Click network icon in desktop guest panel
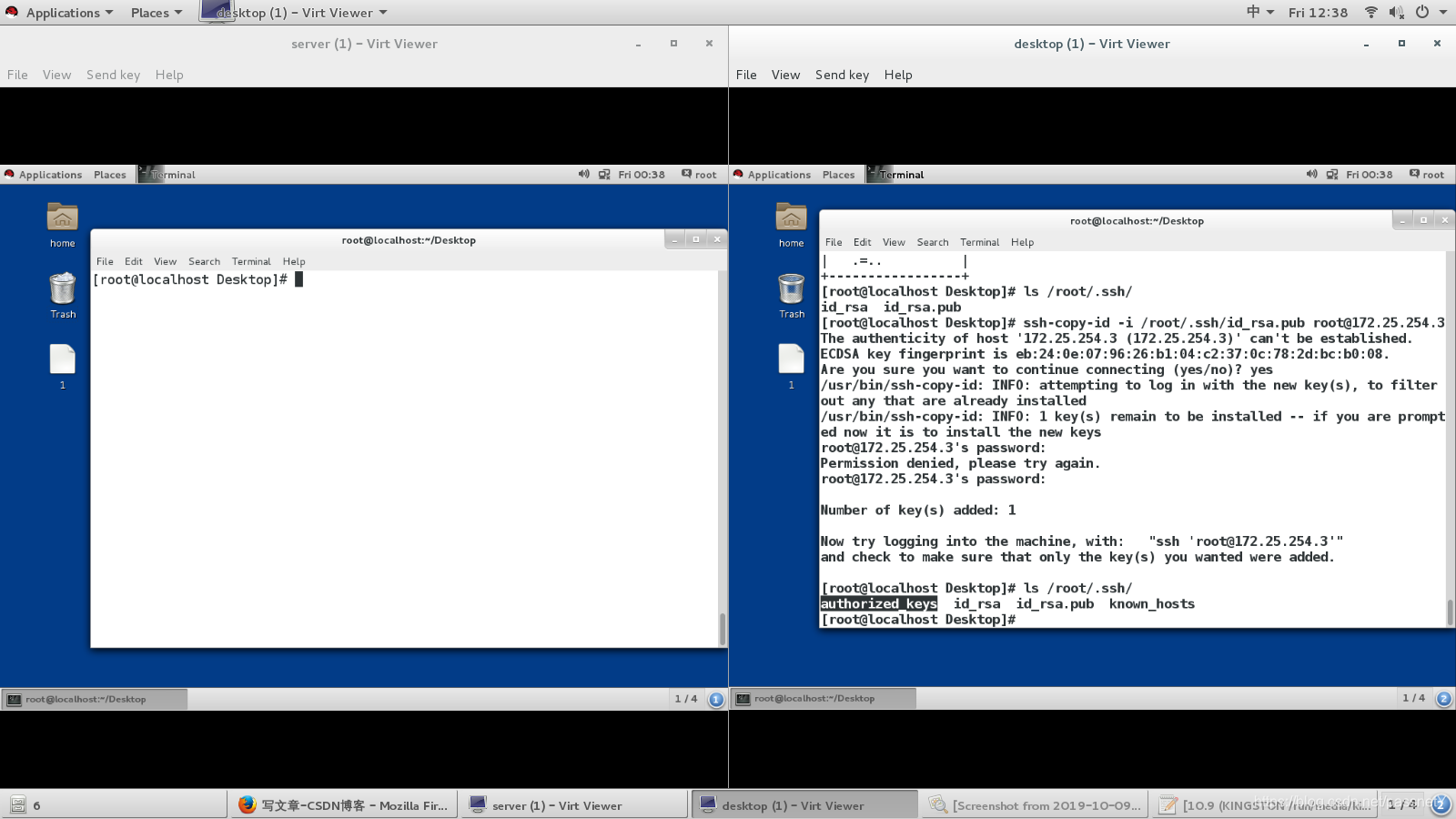Image resolution: width=1456 pixels, height=819 pixels. pos(1332,174)
